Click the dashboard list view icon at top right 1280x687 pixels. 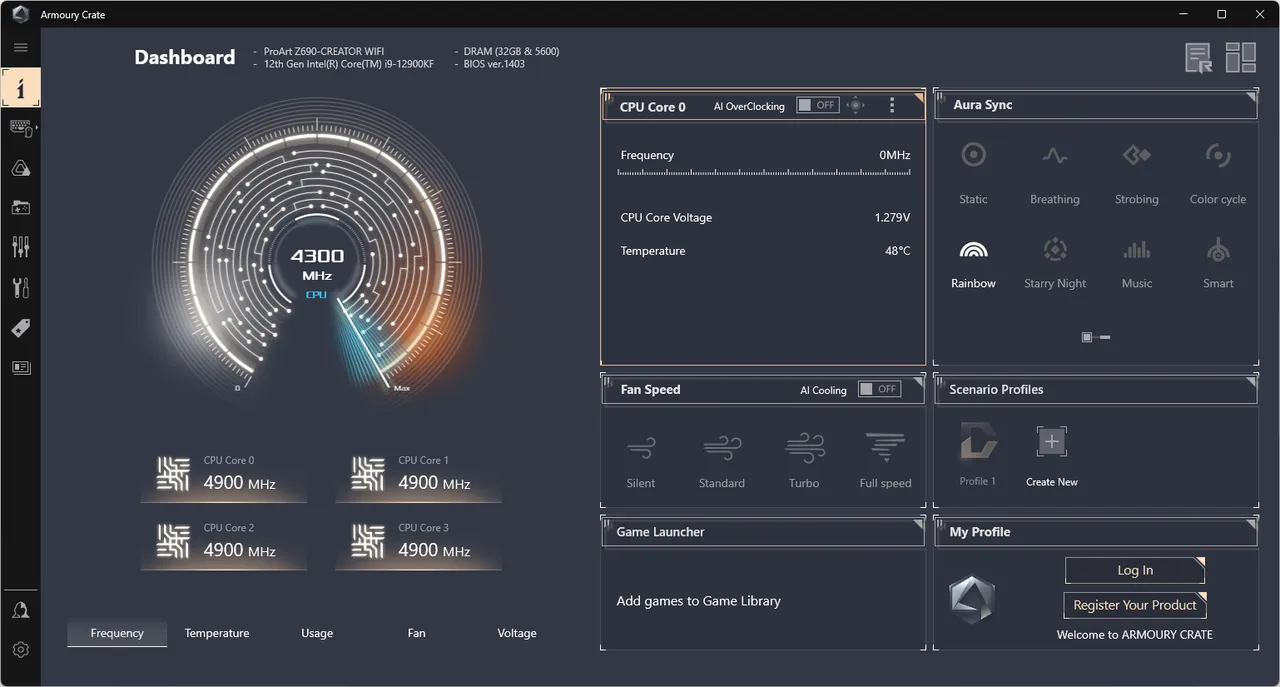point(1199,58)
